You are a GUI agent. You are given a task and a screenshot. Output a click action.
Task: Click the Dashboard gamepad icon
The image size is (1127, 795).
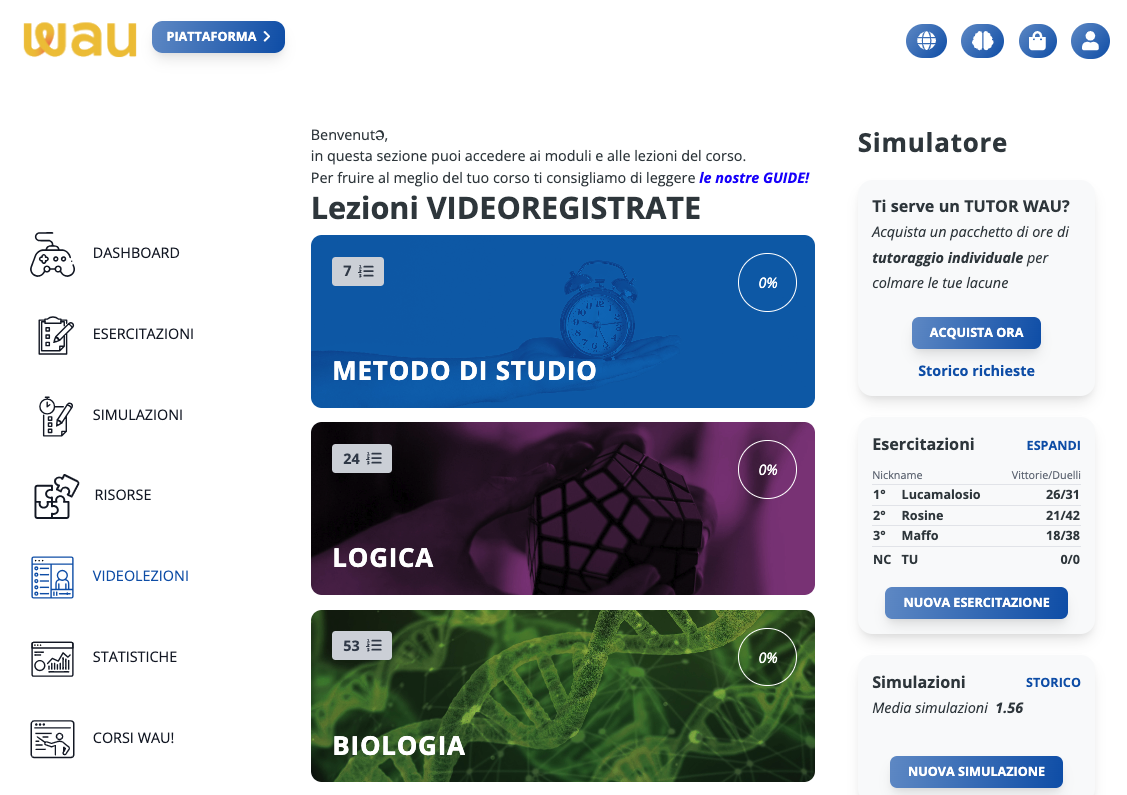[x=52, y=254]
